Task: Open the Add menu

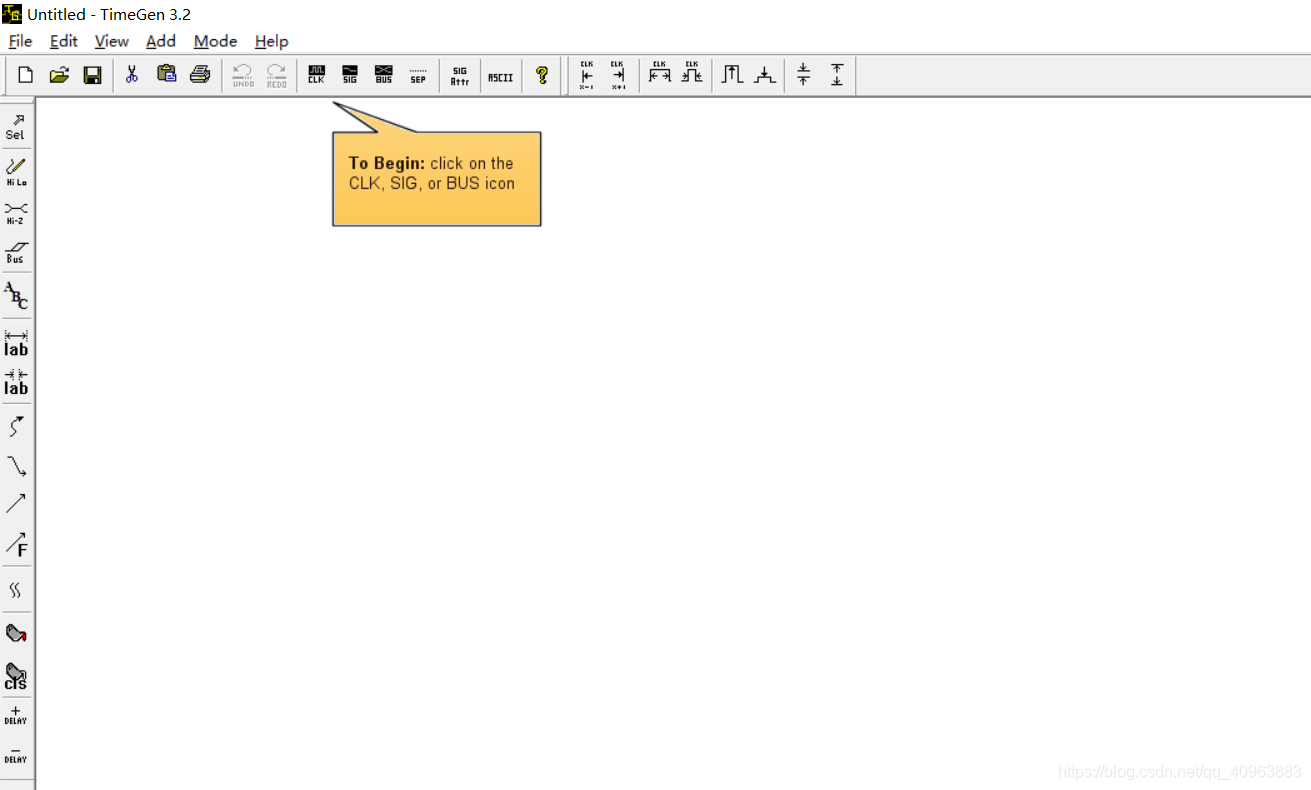Action: tap(160, 41)
